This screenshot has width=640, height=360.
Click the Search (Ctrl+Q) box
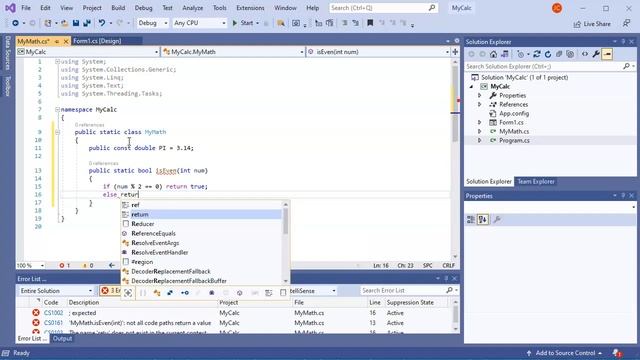(383, 8)
